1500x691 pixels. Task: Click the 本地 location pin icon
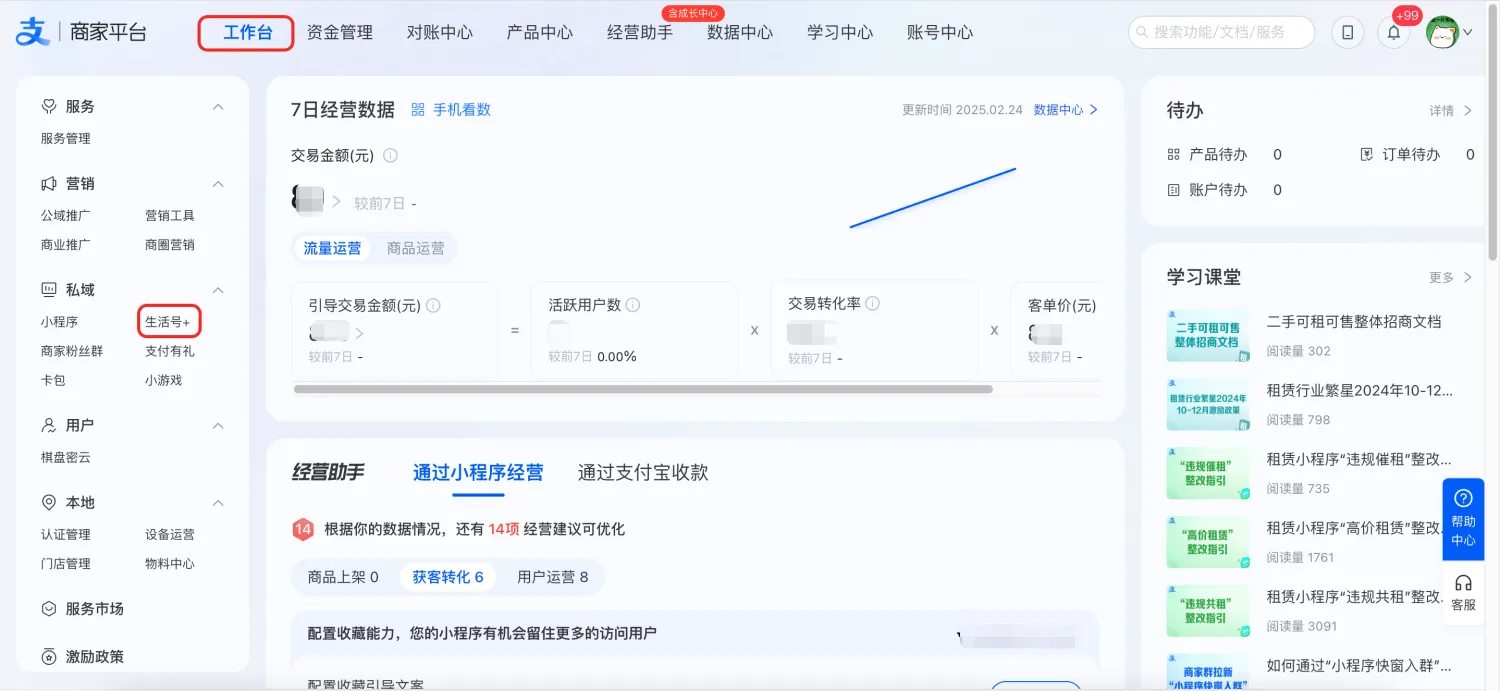coord(48,503)
